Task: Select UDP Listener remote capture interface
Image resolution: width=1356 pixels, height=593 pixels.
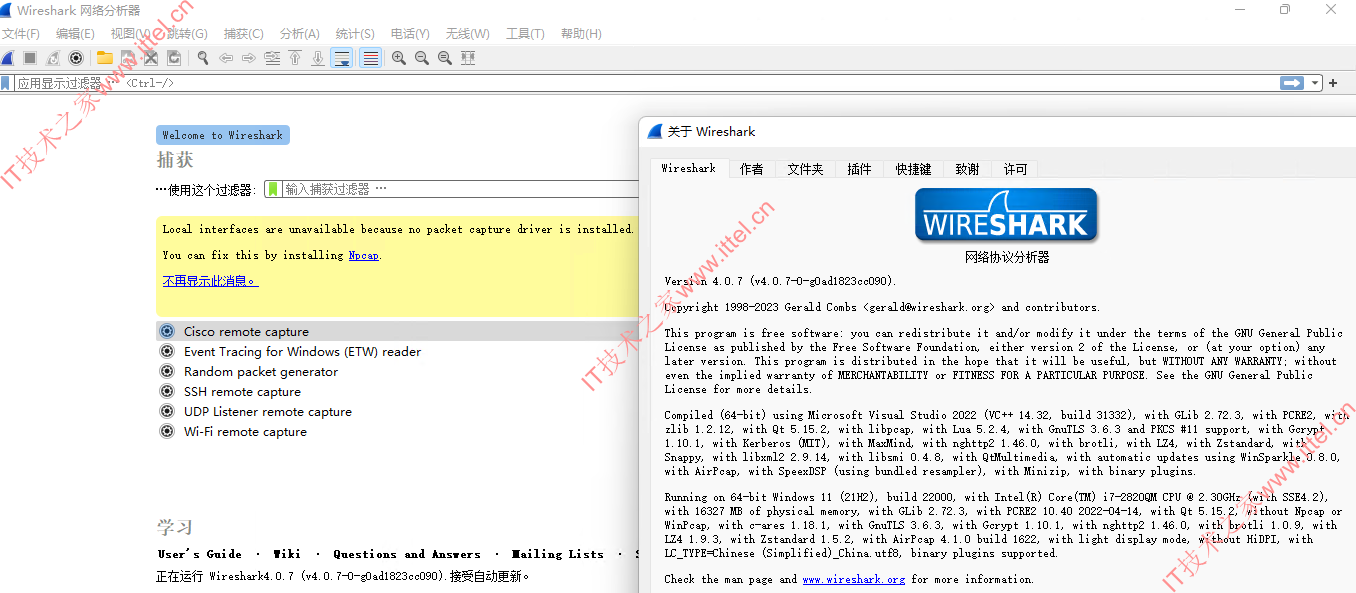Action: click(268, 411)
